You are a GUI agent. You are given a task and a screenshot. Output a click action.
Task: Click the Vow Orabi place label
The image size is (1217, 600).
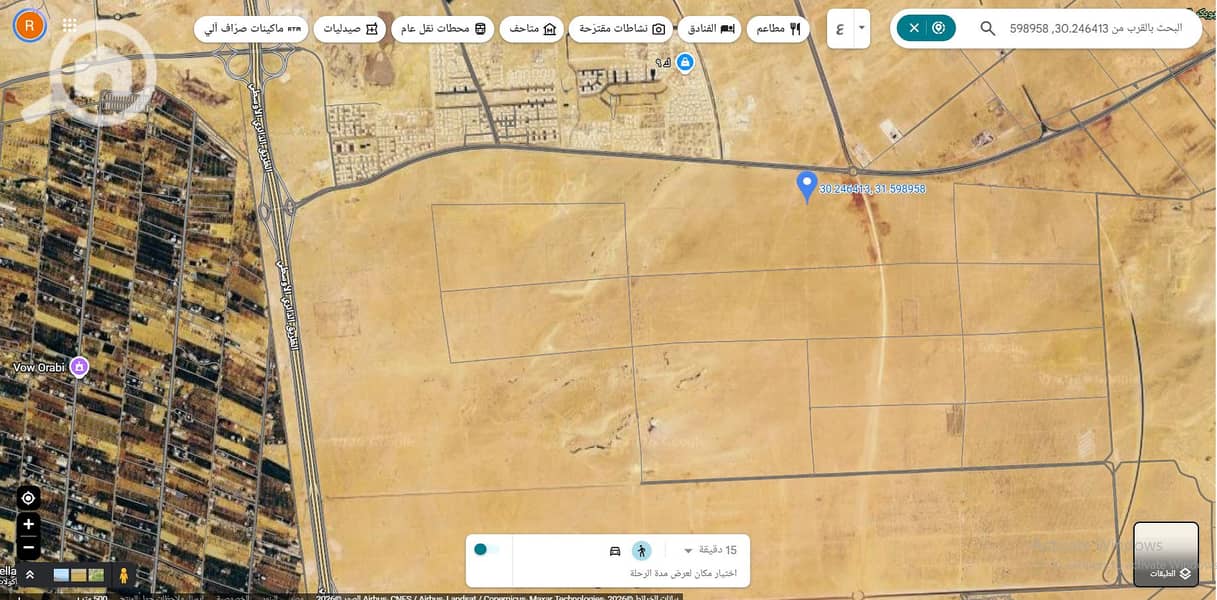point(39,367)
